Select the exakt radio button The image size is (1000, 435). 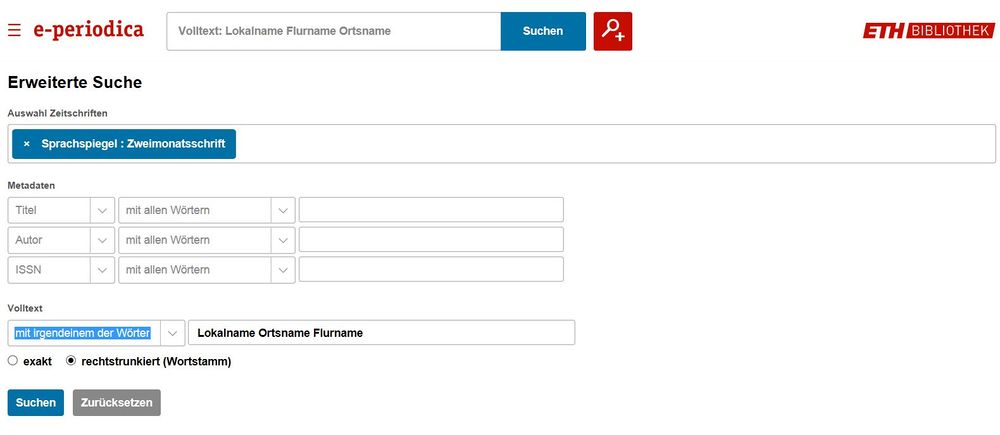click(13, 361)
